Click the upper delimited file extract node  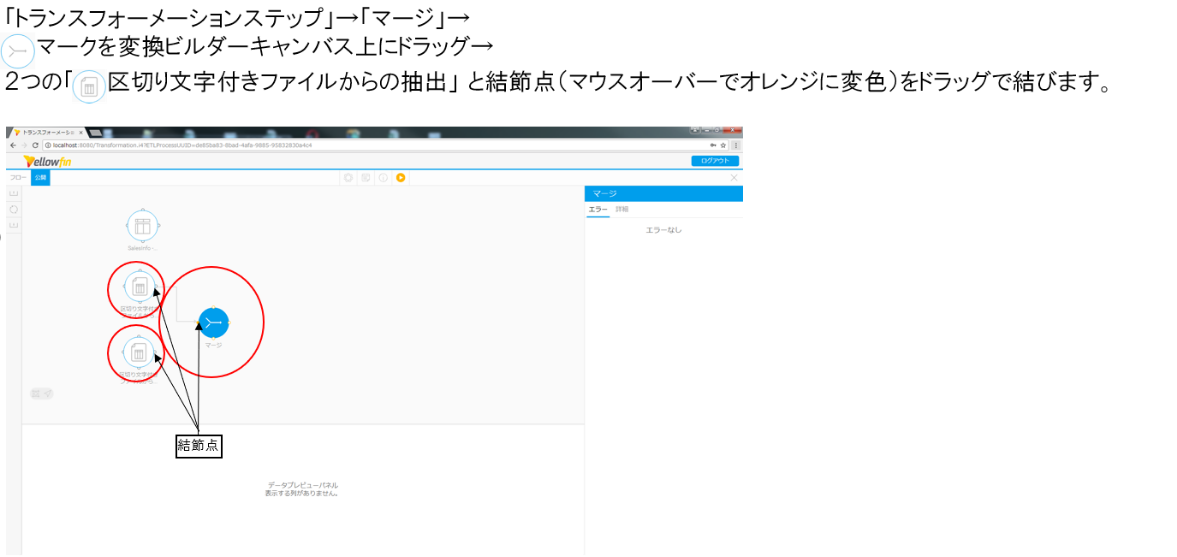point(139,288)
